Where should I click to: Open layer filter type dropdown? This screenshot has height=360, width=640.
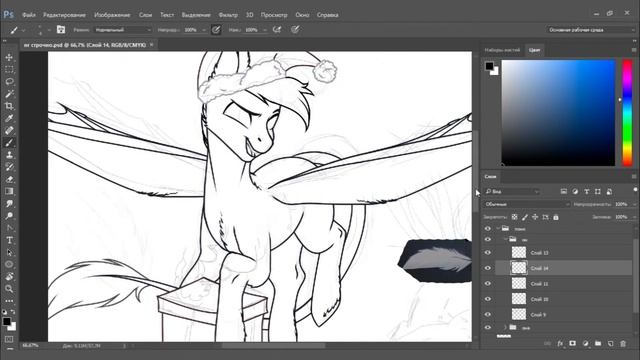coord(513,191)
